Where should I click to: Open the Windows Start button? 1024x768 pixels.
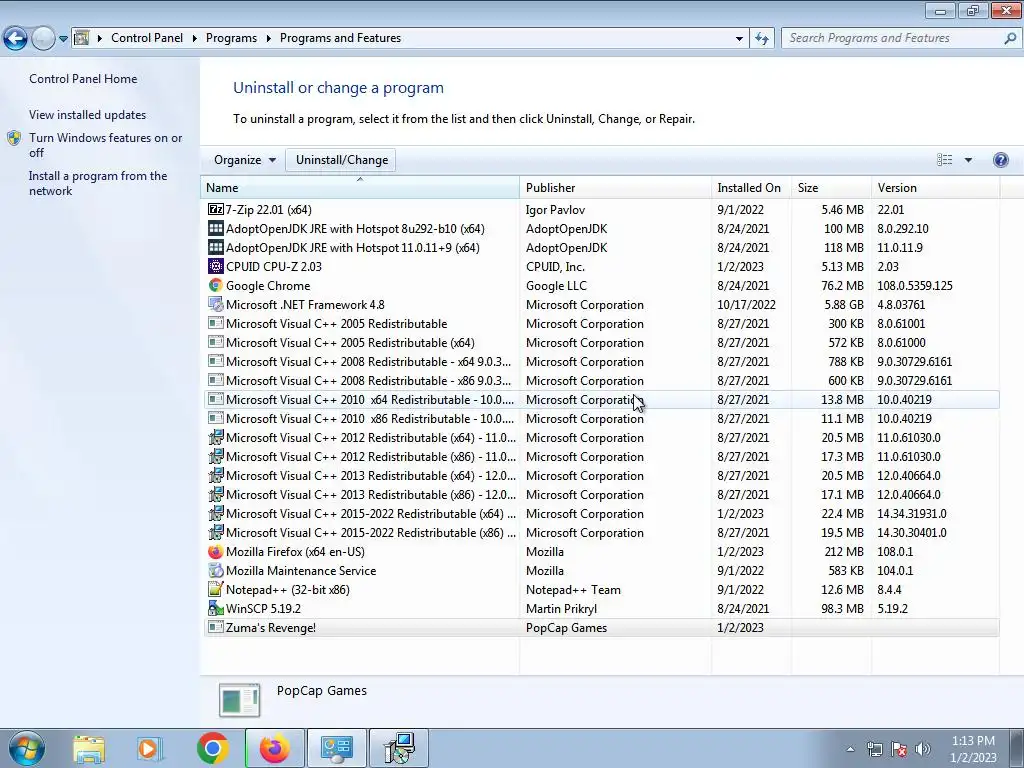(26, 748)
